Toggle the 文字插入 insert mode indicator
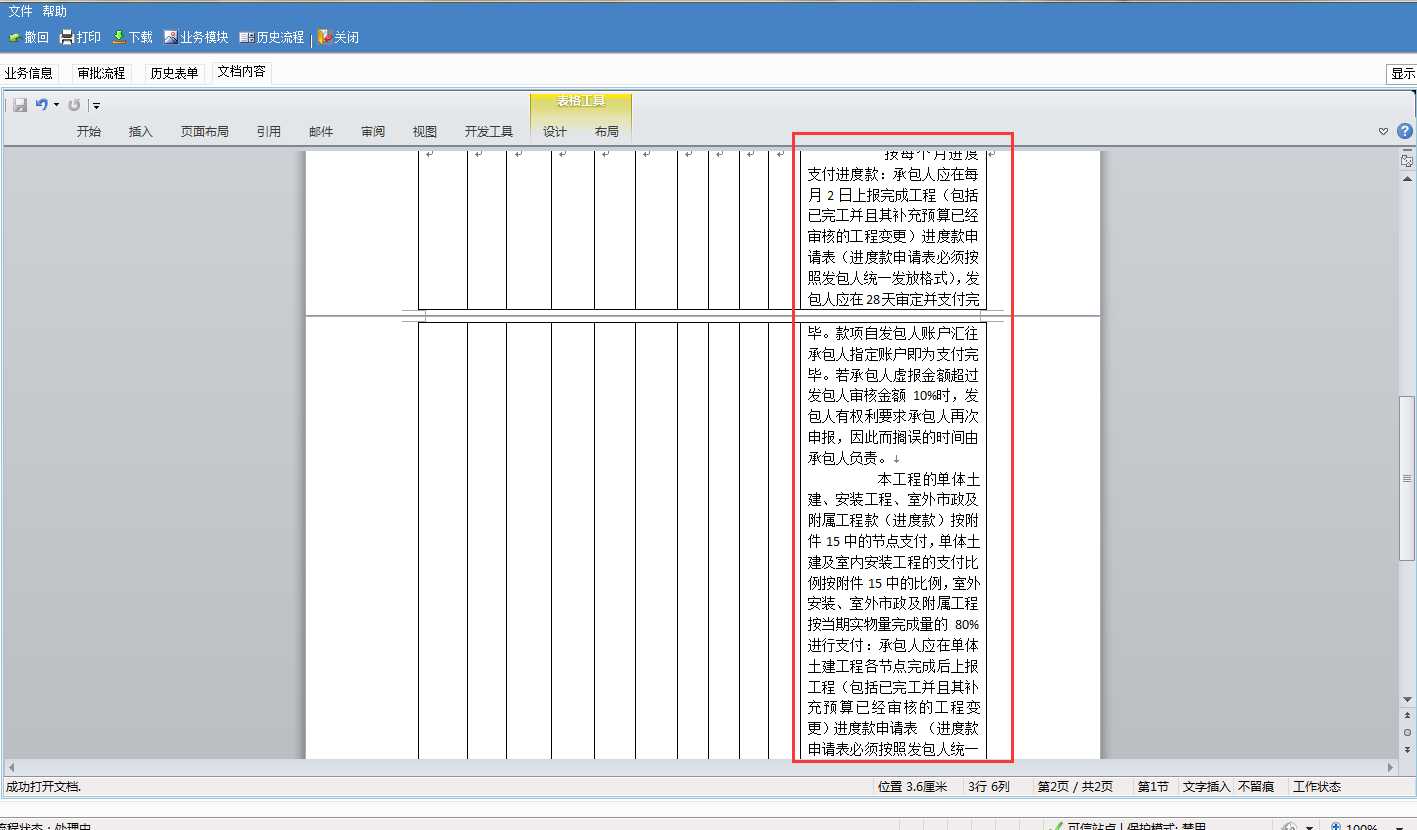Screen dimensions: 1417x830 (x=1207, y=787)
